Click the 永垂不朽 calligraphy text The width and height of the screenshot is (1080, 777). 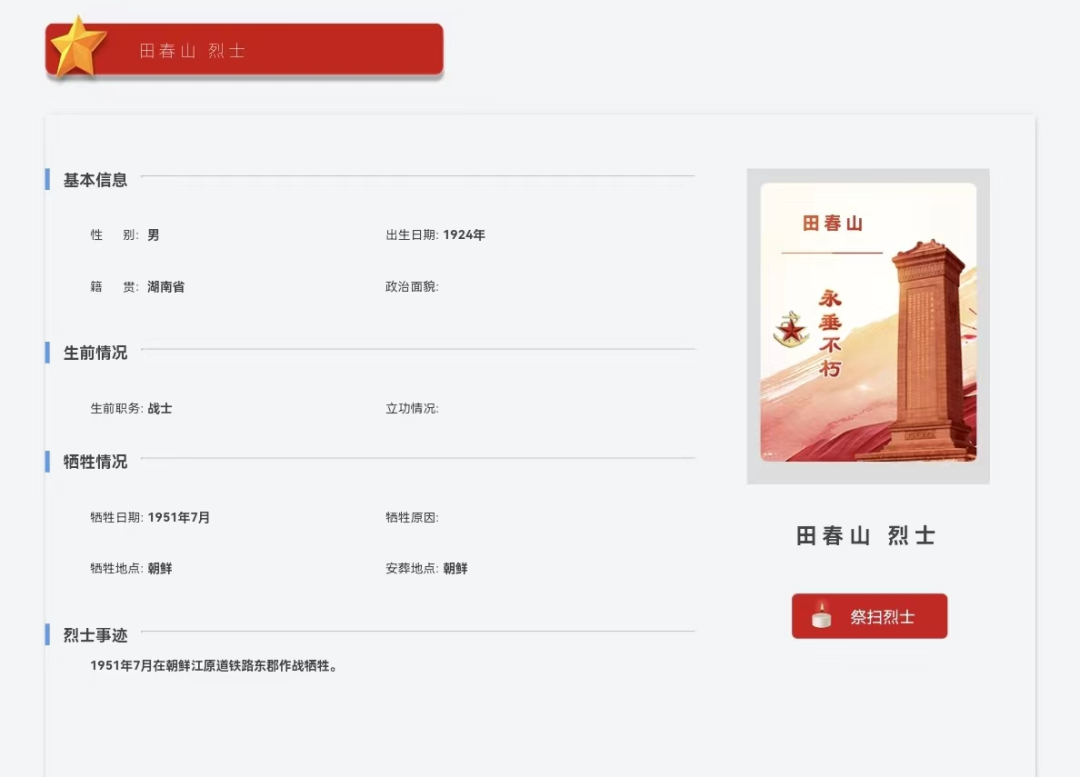[830, 333]
